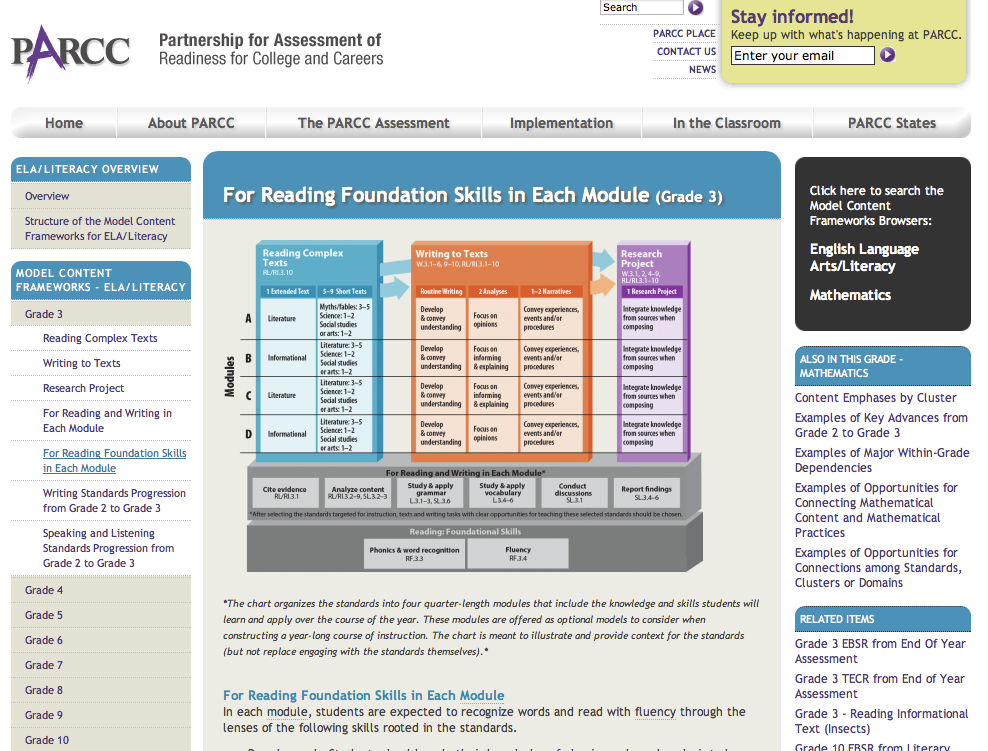Click the Reading Foundation Skills article heading link
This screenshot has height=751, width=988.
click(364, 696)
